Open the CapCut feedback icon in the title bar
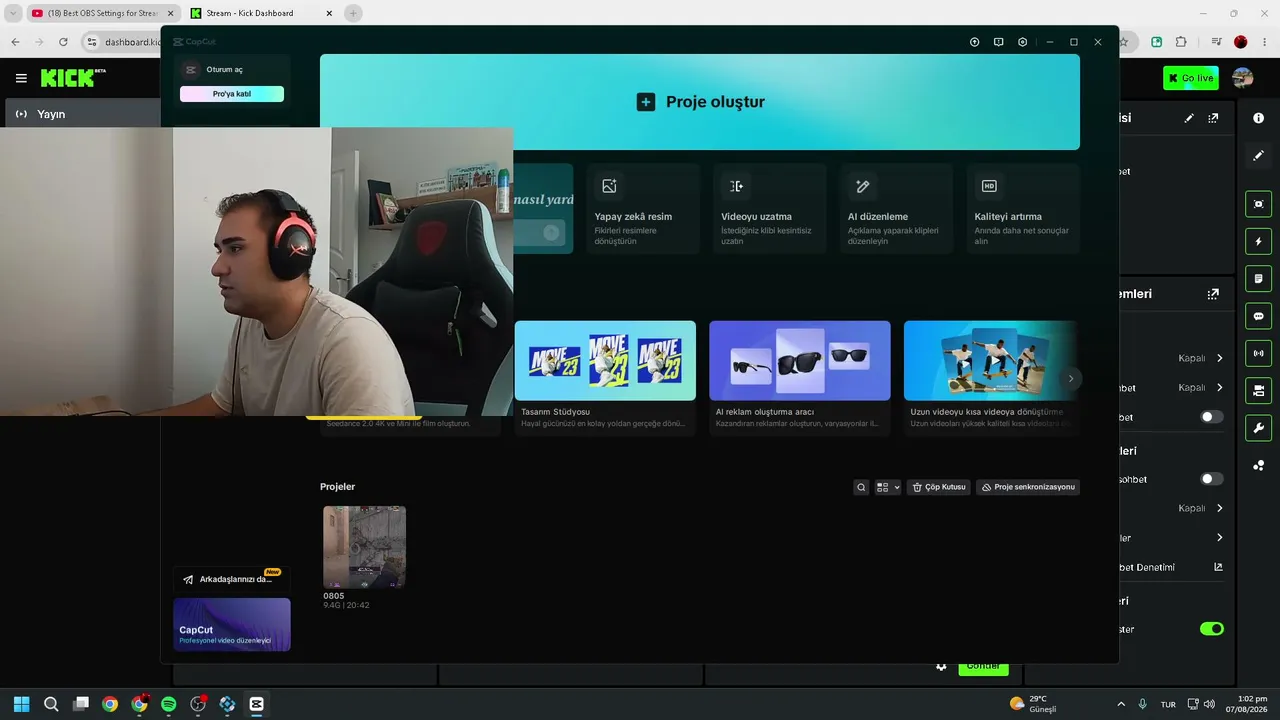The width and height of the screenshot is (1280, 720). pyautogui.click(x=999, y=42)
